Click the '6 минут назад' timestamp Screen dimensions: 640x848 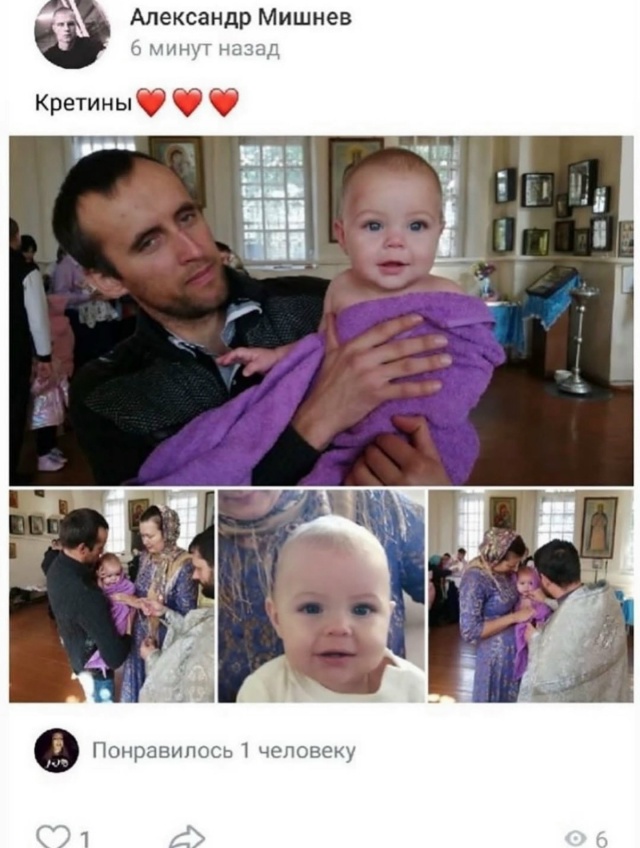pos(205,49)
